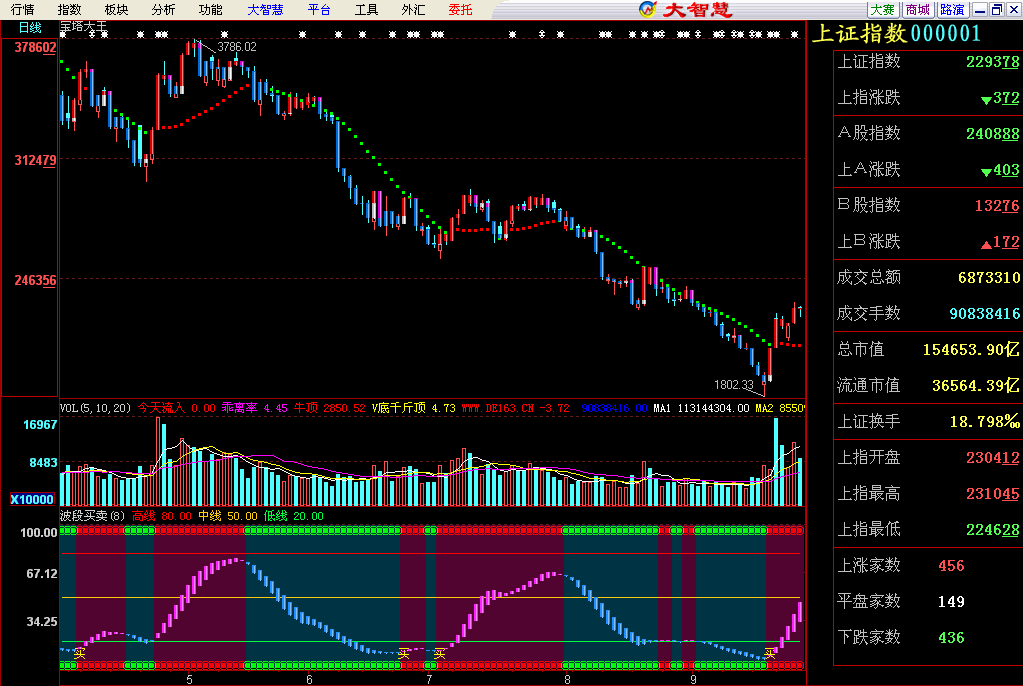Select the 流通市值 row
This screenshot has width=1023, height=686.
(928, 385)
